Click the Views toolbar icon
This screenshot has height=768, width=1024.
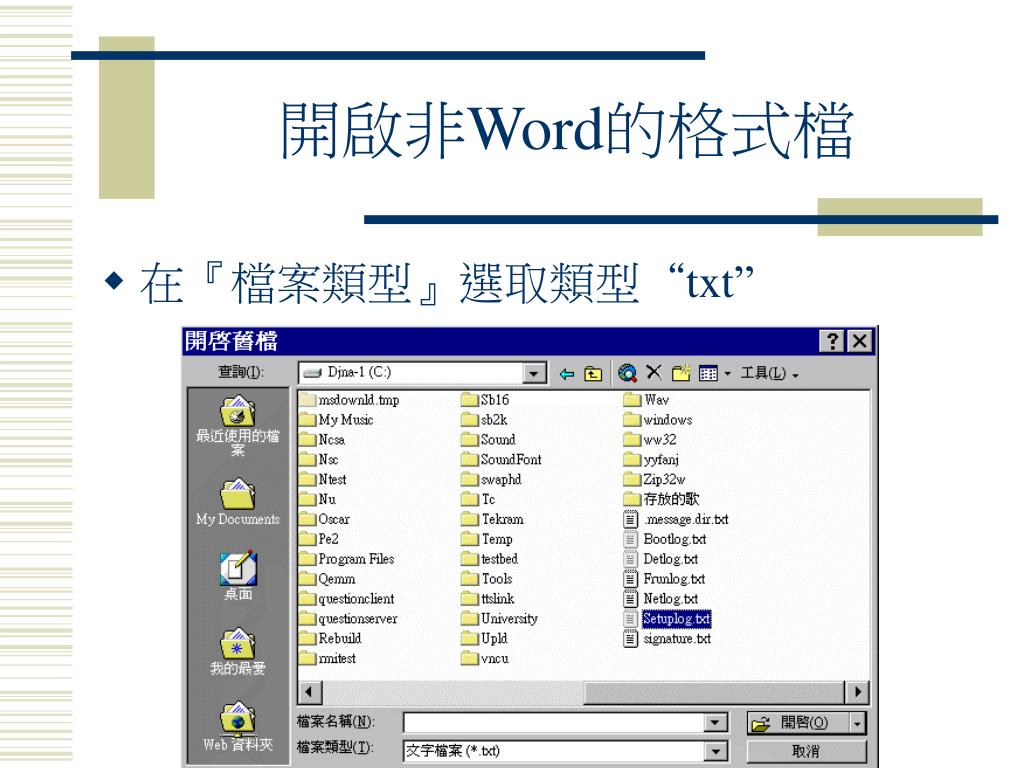[x=708, y=374]
